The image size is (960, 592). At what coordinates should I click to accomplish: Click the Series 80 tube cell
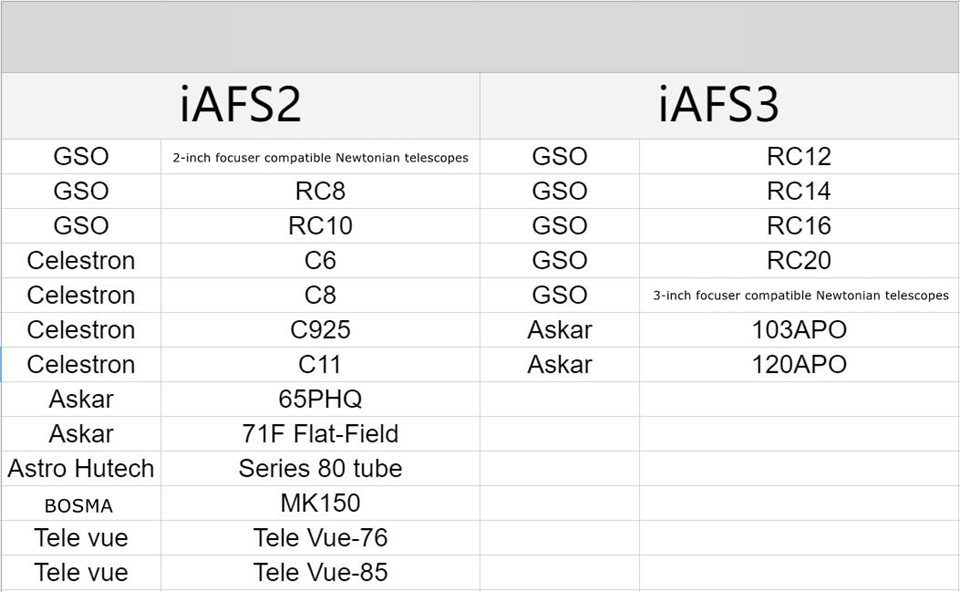click(320, 468)
